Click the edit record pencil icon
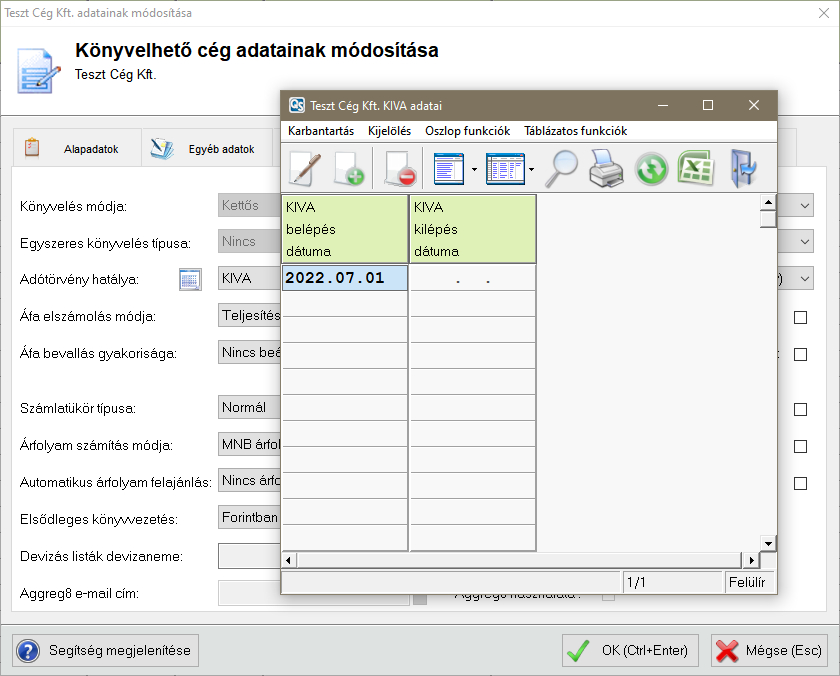The width and height of the screenshot is (840, 676). tap(305, 168)
